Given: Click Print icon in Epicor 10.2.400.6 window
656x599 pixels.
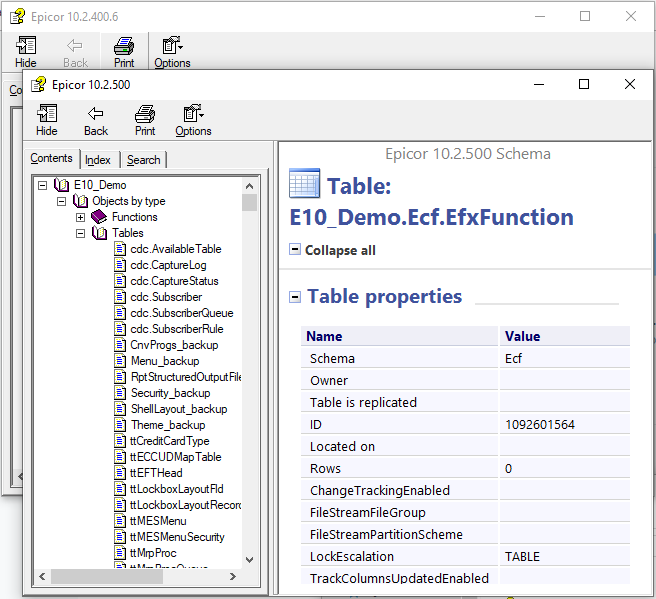Looking at the screenshot, I should (x=124, y=45).
